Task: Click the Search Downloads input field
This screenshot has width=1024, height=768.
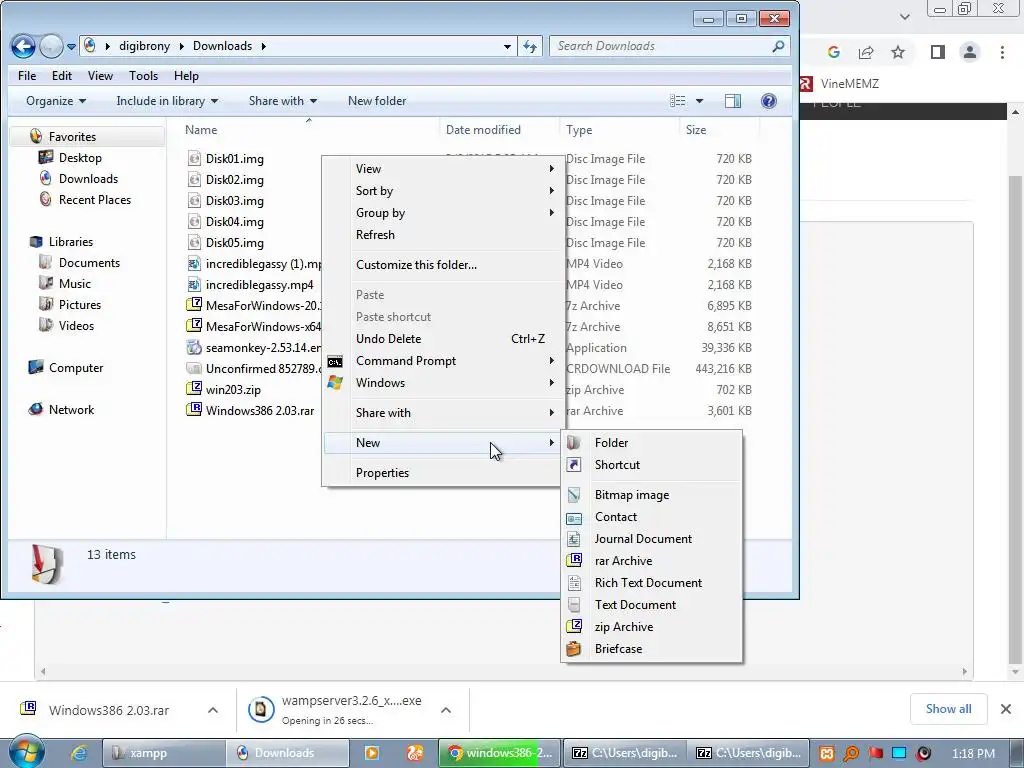Action: coord(660,46)
